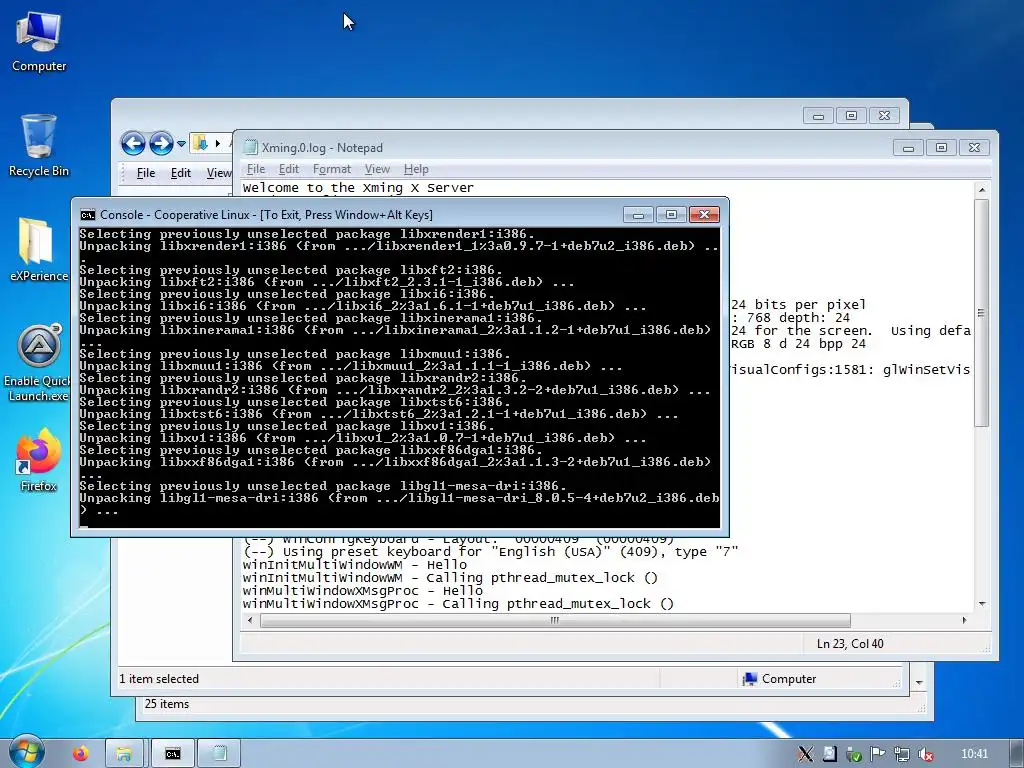
Task: Click '1 item selected' Explorer status text
Action: click(x=159, y=679)
